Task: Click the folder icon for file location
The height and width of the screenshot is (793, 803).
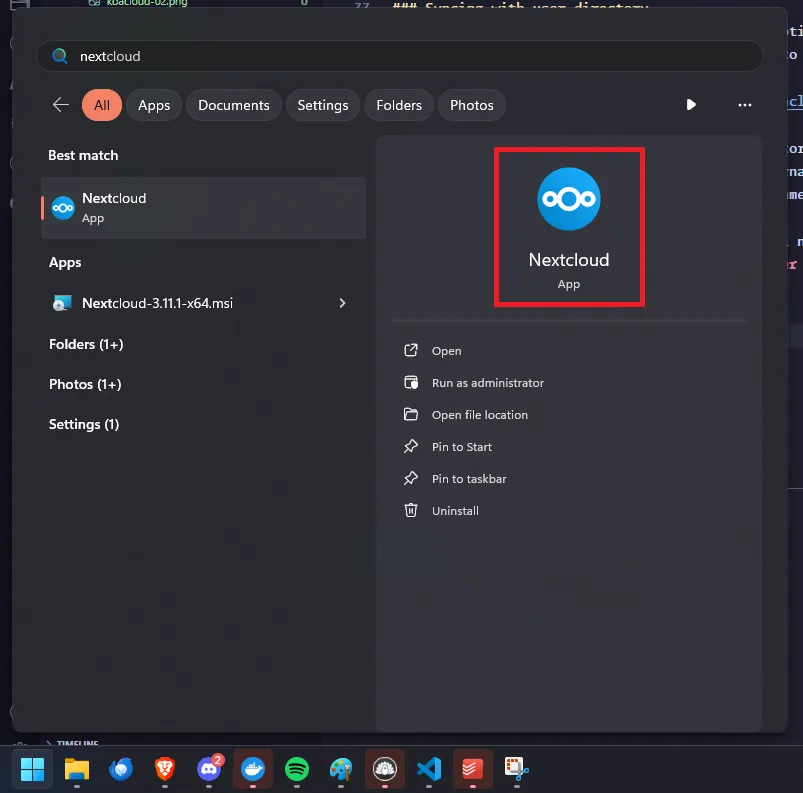Action: [411, 414]
